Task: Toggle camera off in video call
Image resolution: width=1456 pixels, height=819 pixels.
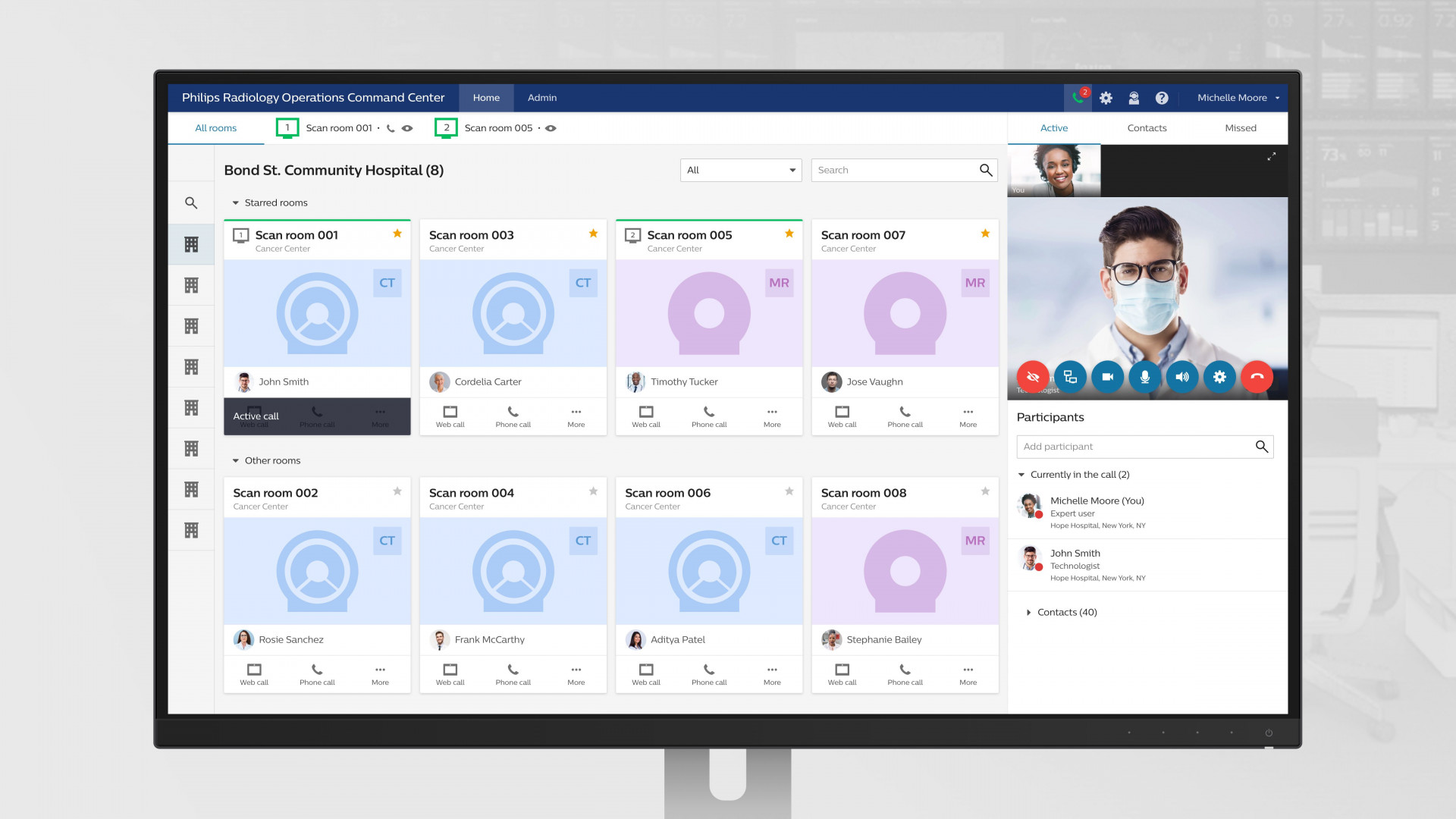Action: coord(1107,377)
